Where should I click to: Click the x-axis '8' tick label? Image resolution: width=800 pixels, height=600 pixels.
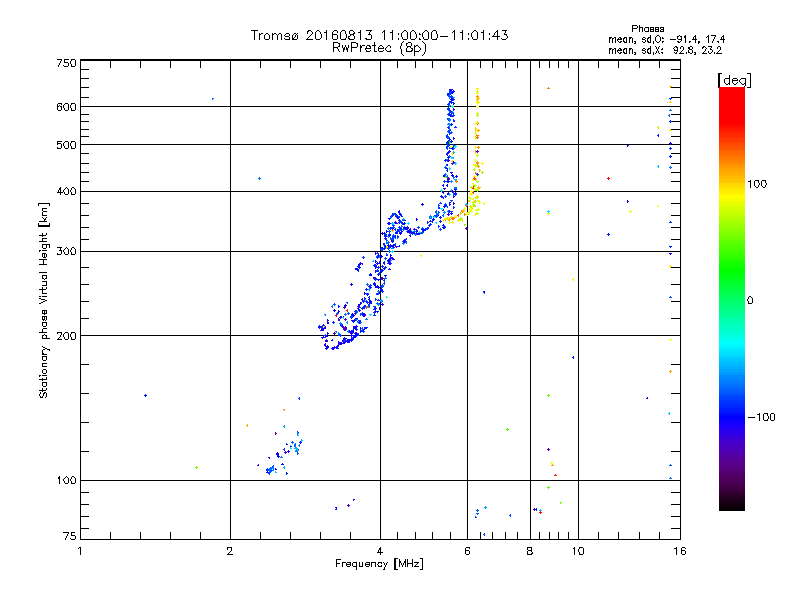point(530,551)
